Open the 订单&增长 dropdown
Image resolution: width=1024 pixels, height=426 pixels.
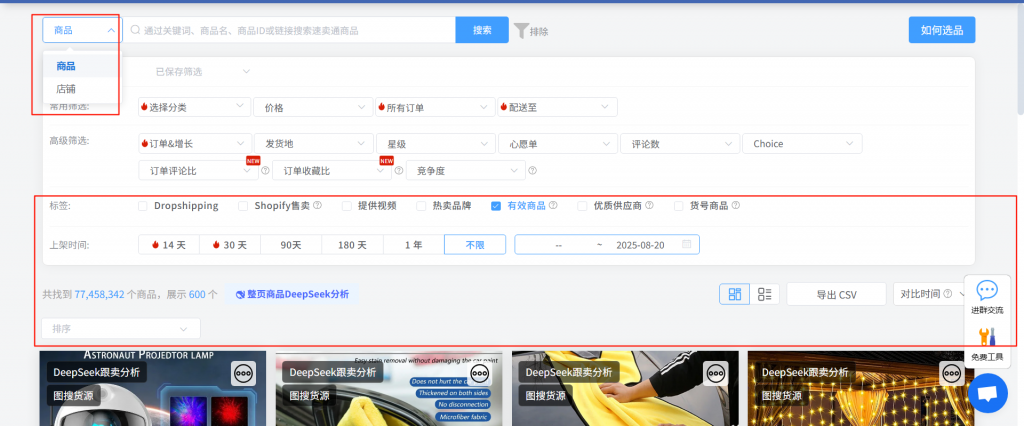click(x=195, y=144)
